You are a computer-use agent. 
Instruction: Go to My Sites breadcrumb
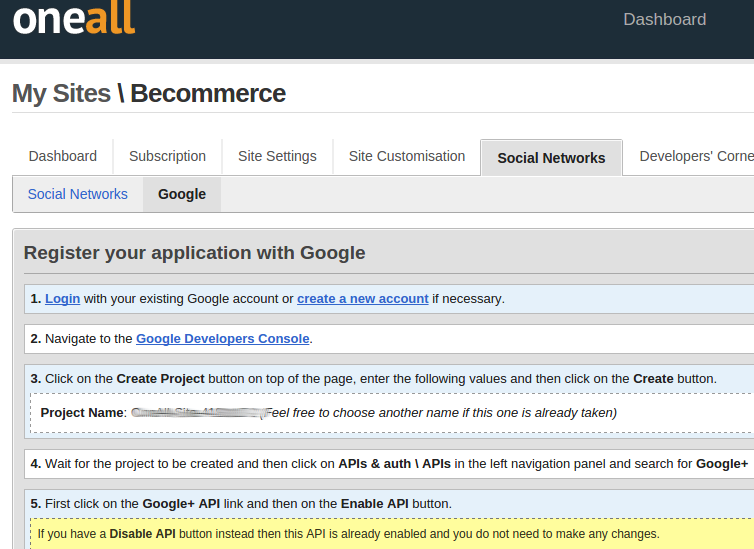(x=61, y=94)
